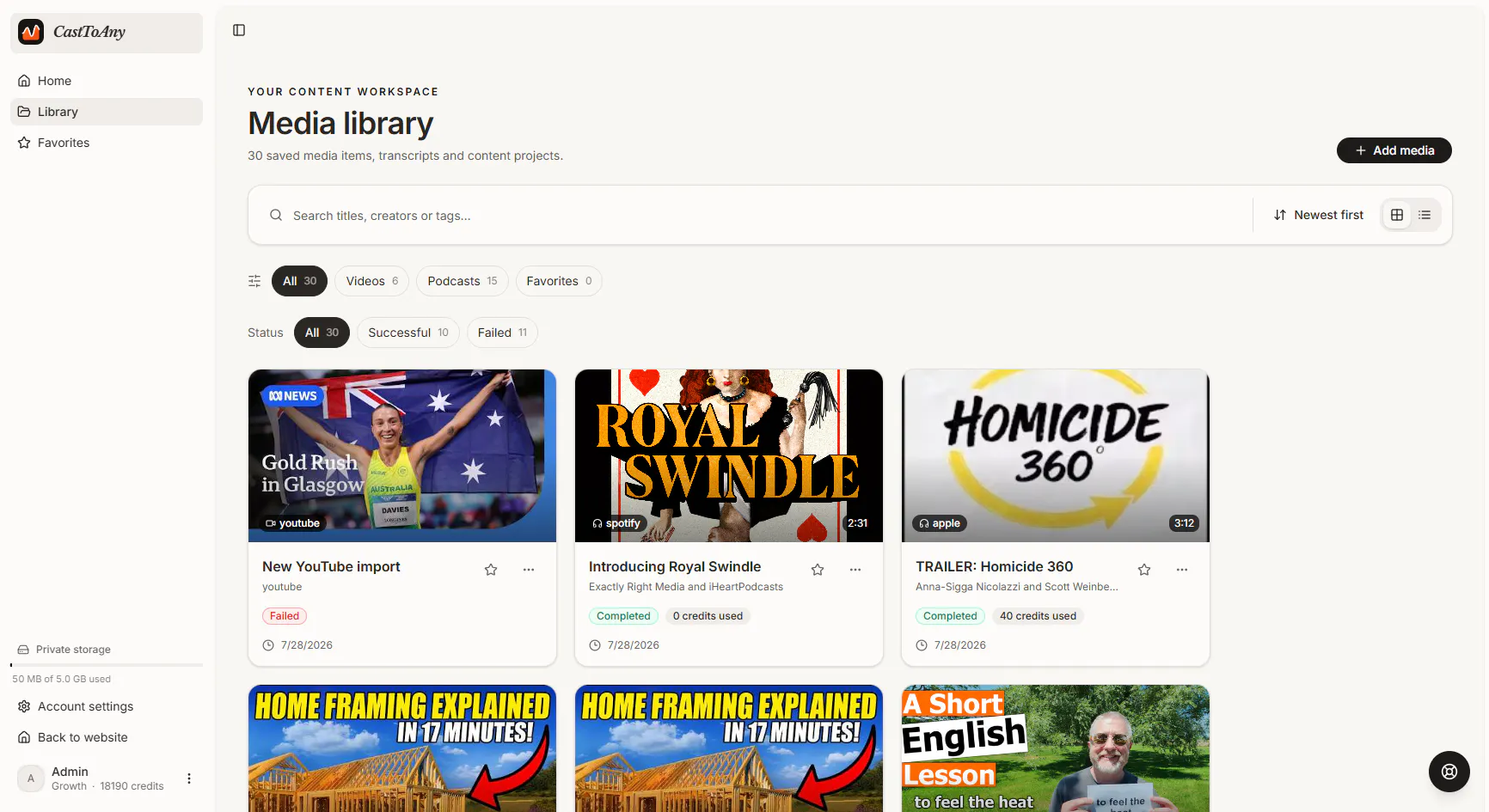1489x812 pixels.
Task: Click the storage usage progress bar
Action: click(x=107, y=665)
